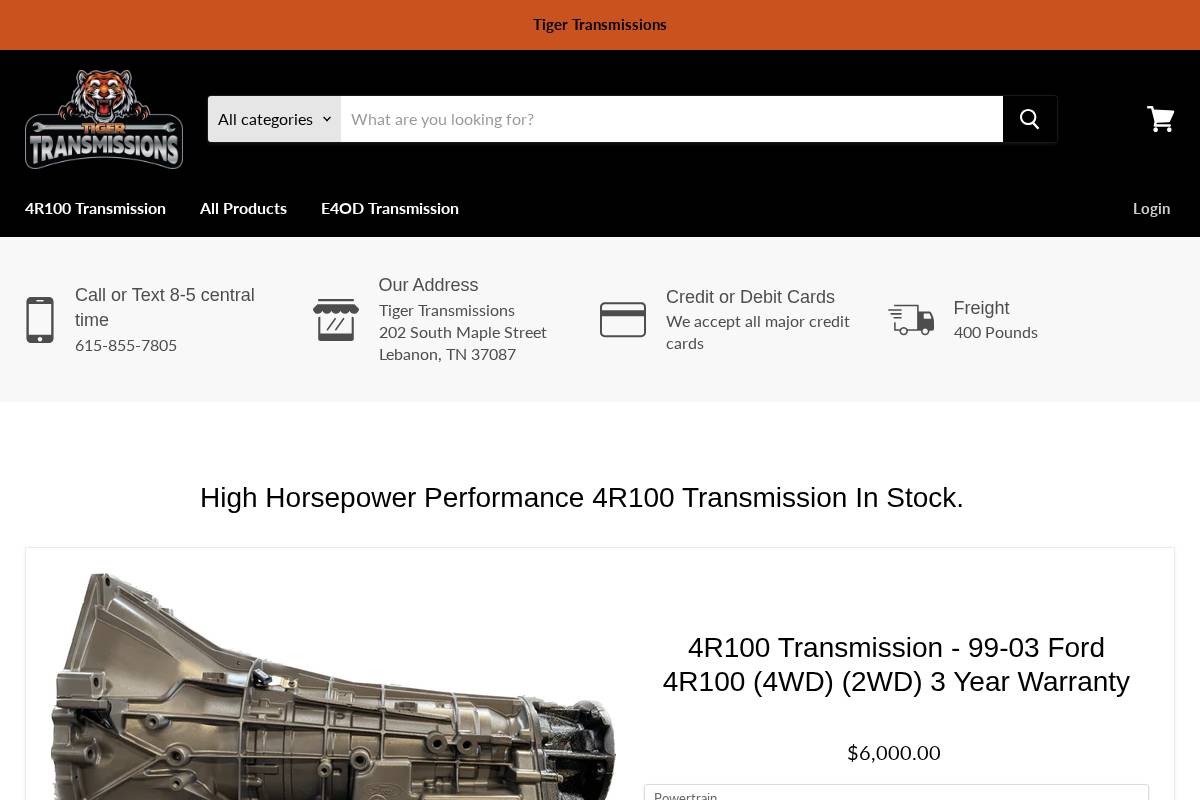This screenshot has height=800, width=1200.
Task: Click the phone number 615-855-7805
Action: point(126,344)
